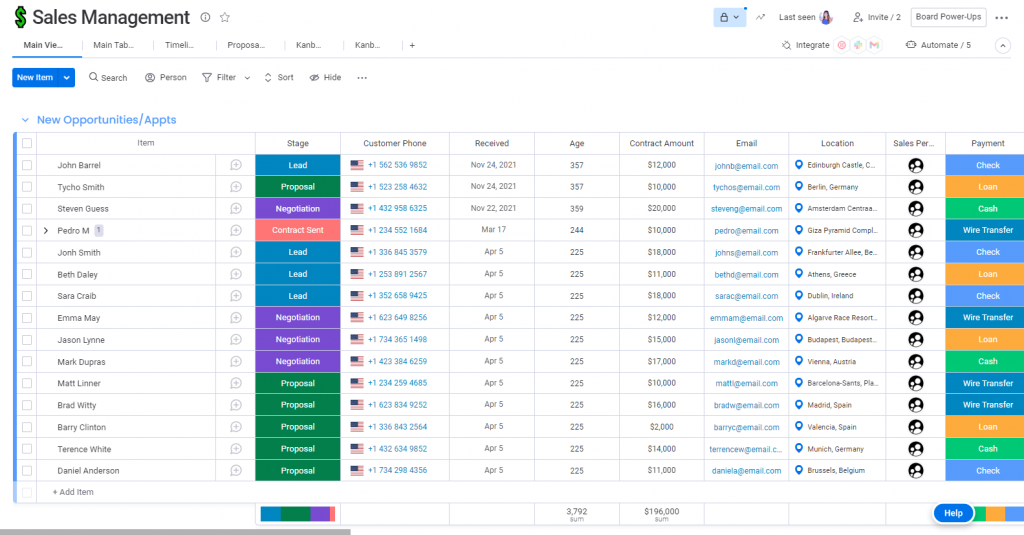Collapse header with round chevron-up icon
Image resolution: width=1024 pixels, height=535 pixels.
click(x=1002, y=46)
